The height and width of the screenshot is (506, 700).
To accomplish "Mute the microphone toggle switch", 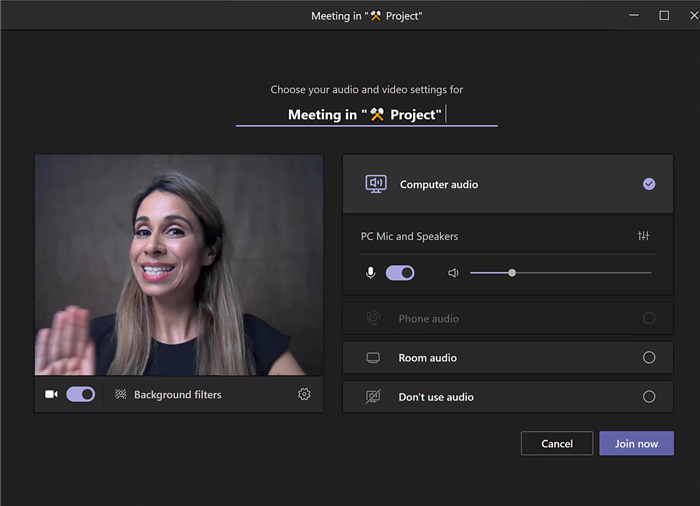I will (400, 272).
